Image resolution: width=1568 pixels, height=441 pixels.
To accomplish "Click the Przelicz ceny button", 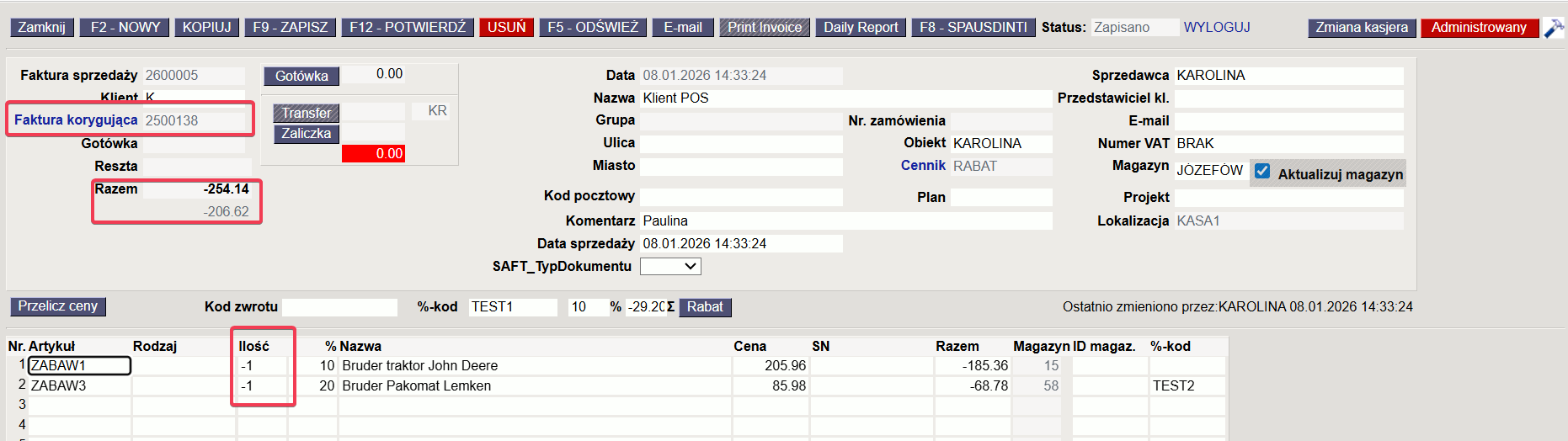I will [58, 306].
